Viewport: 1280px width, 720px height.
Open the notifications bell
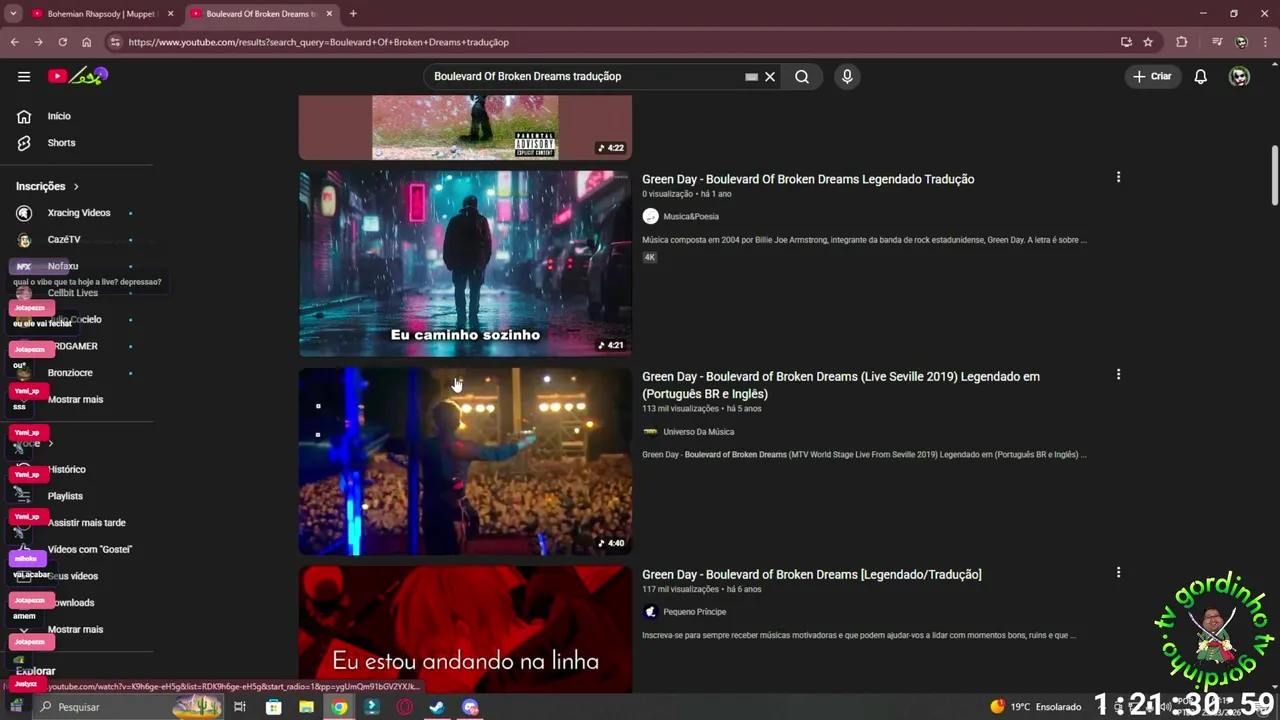1200,76
